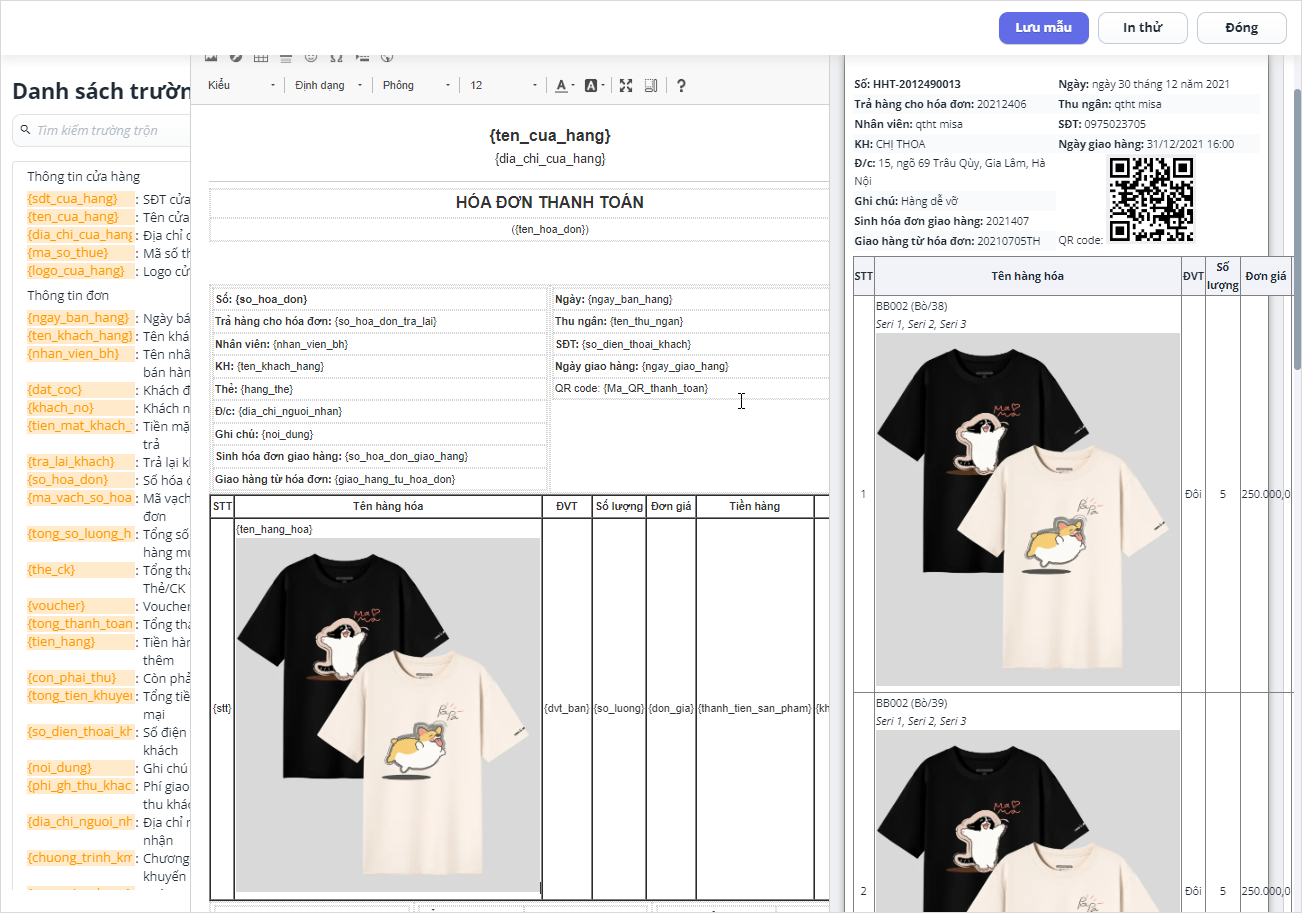Insert a table using the table icon
This screenshot has height=913, width=1302.
tap(261, 57)
